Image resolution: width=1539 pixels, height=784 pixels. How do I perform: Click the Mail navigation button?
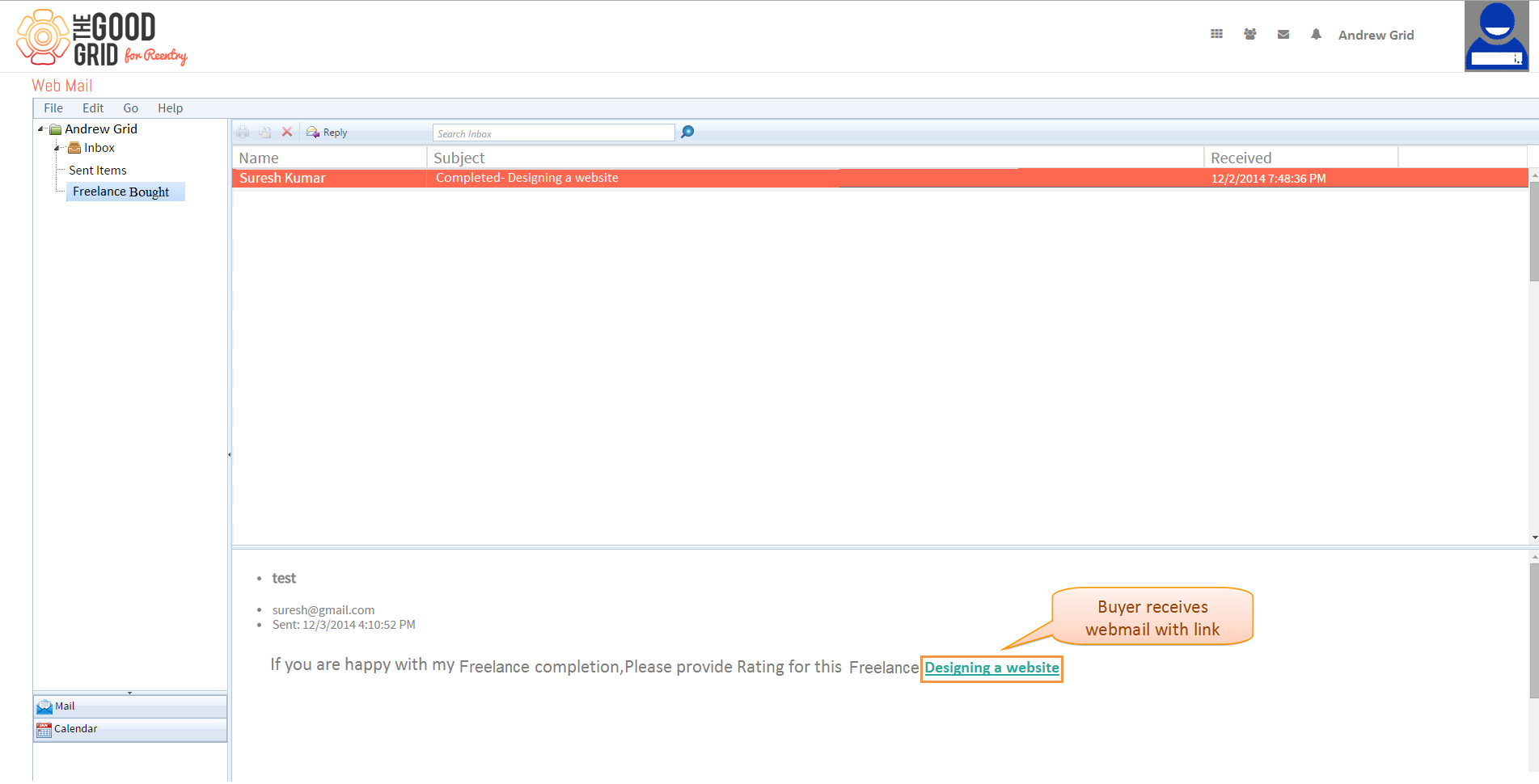[x=130, y=706]
